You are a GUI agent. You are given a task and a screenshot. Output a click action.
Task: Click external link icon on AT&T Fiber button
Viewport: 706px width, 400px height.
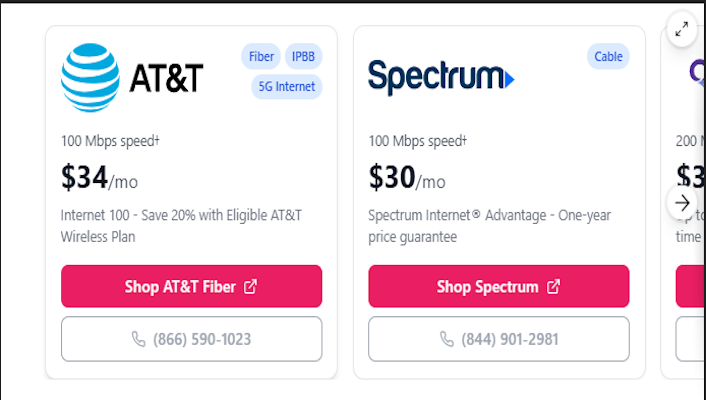250,287
